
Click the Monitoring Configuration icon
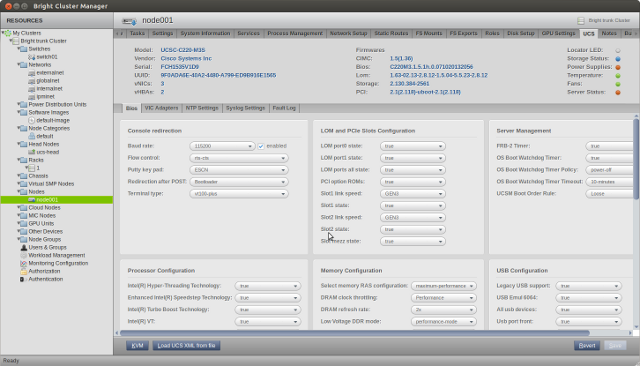[24, 263]
